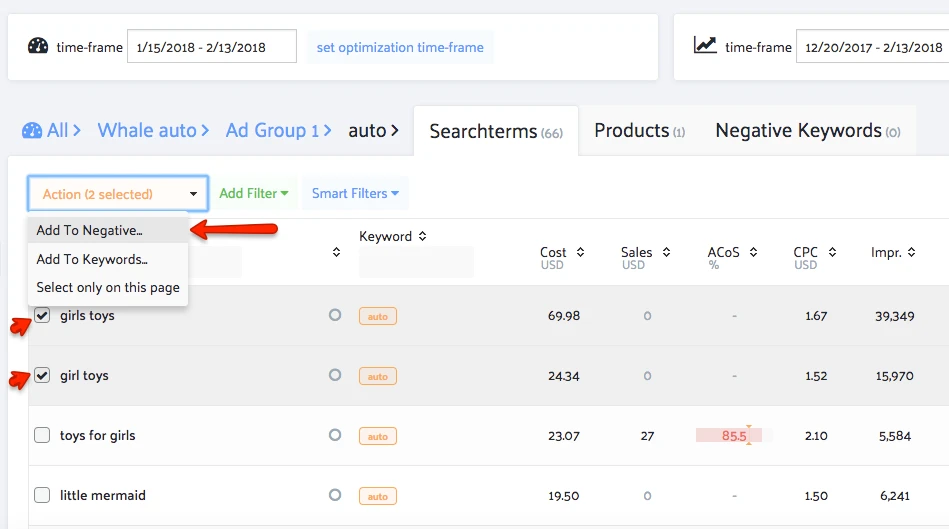Switch to the Products tab
Screen dimensions: 949x529
(639, 131)
